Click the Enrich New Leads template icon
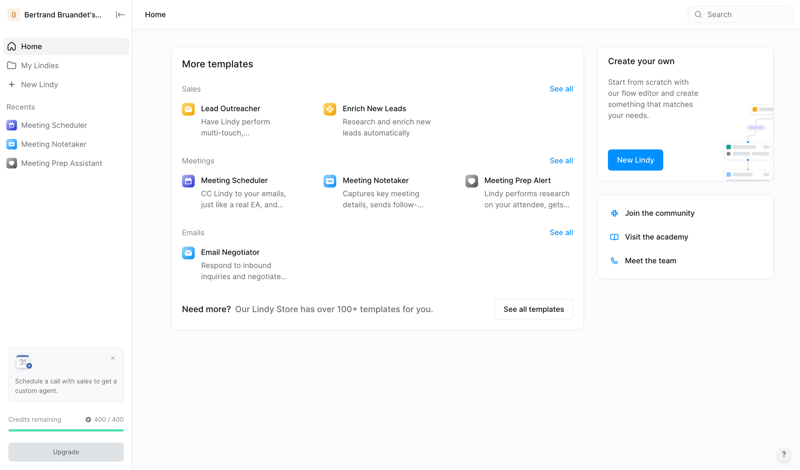Screen dimensions: 800x470 (x=330, y=109)
